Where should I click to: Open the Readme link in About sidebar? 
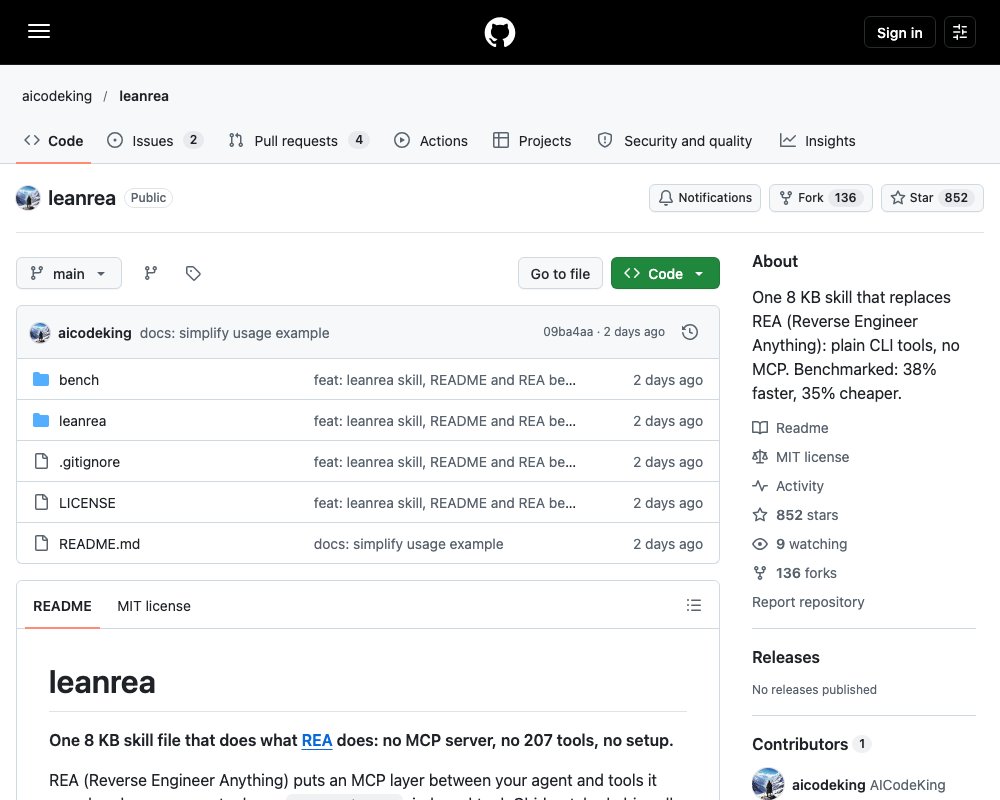point(791,428)
